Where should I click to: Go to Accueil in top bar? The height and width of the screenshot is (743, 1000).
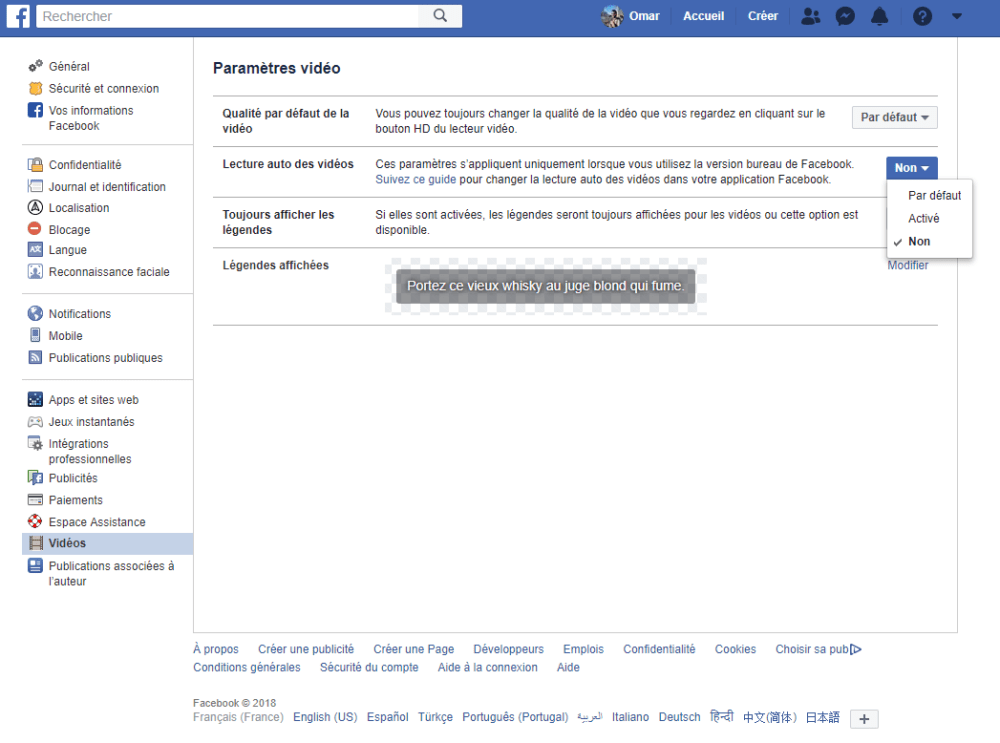click(x=703, y=16)
